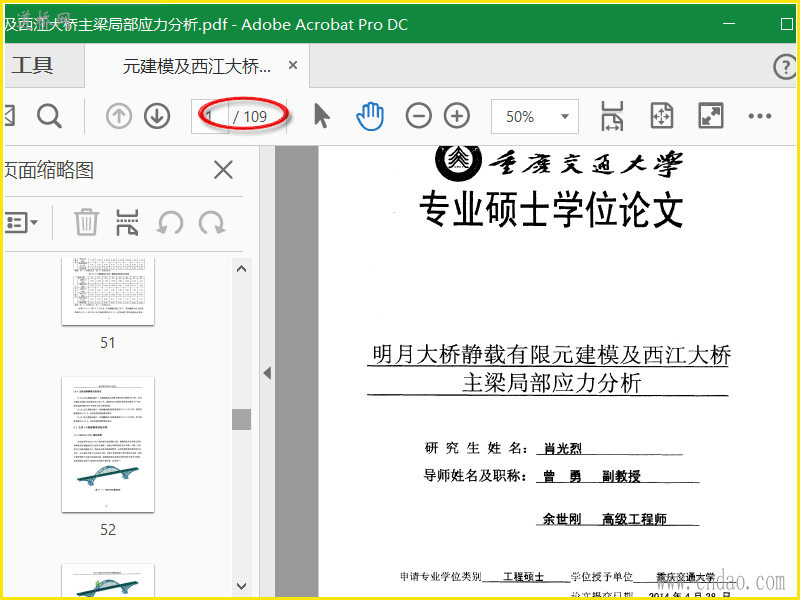The image size is (800, 600).
Task: Choose the Selection arrow tool
Action: pos(321,116)
